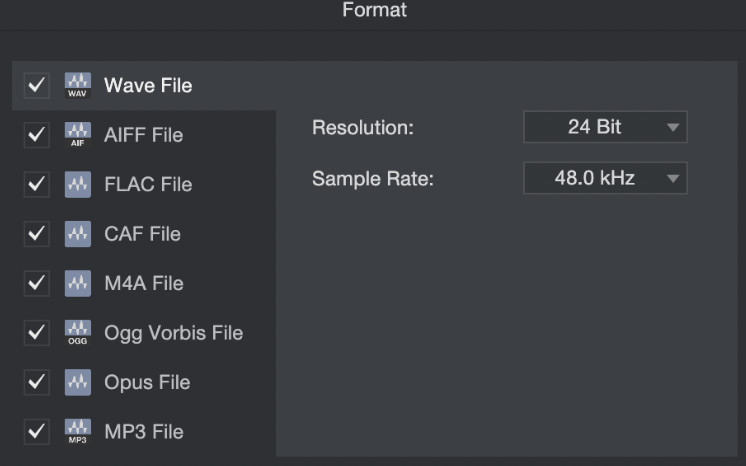Toggle the Ogg Vorbis File checkbox
The height and width of the screenshot is (466, 746).
tap(37, 333)
